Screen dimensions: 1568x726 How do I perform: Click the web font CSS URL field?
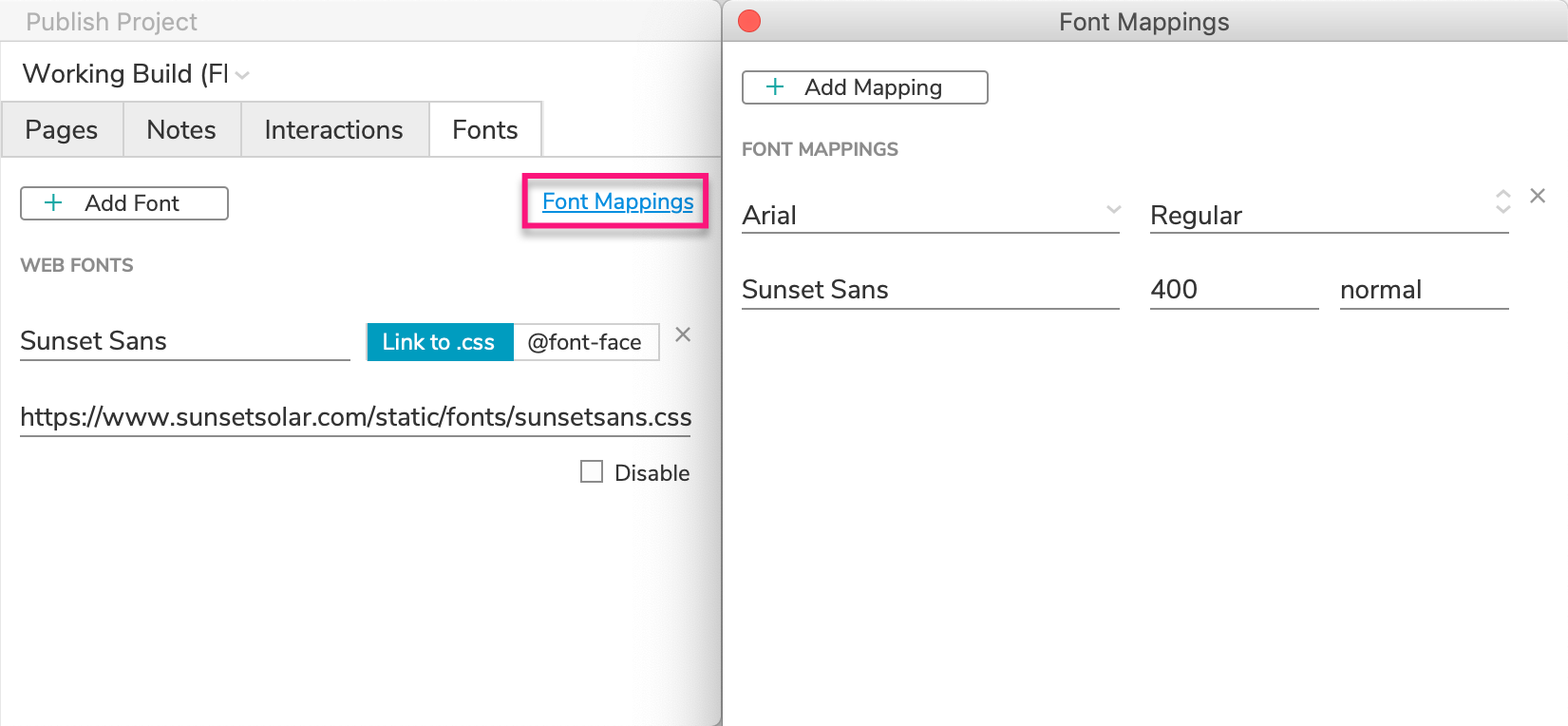pos(355,417)
